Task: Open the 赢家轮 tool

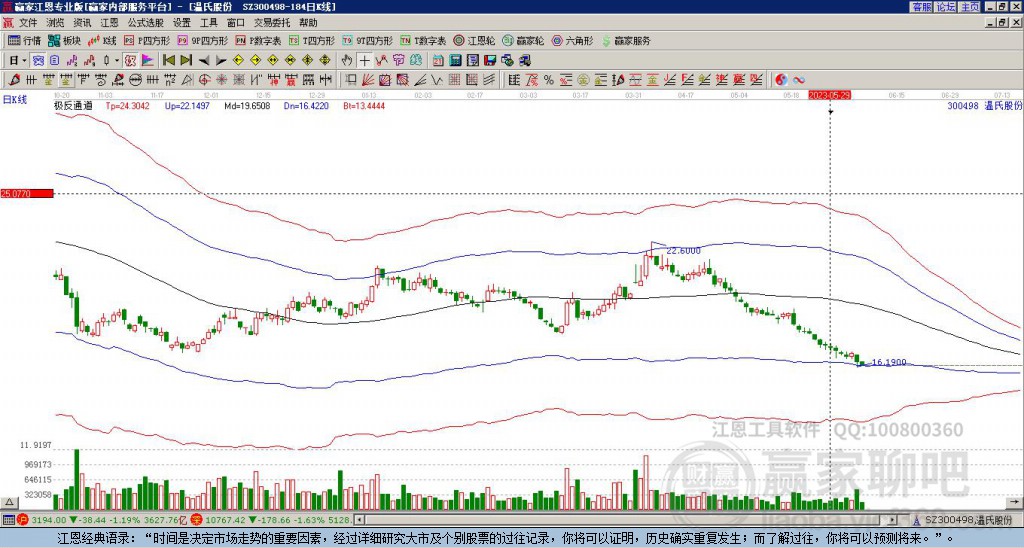Action: [x=523, y=40]
